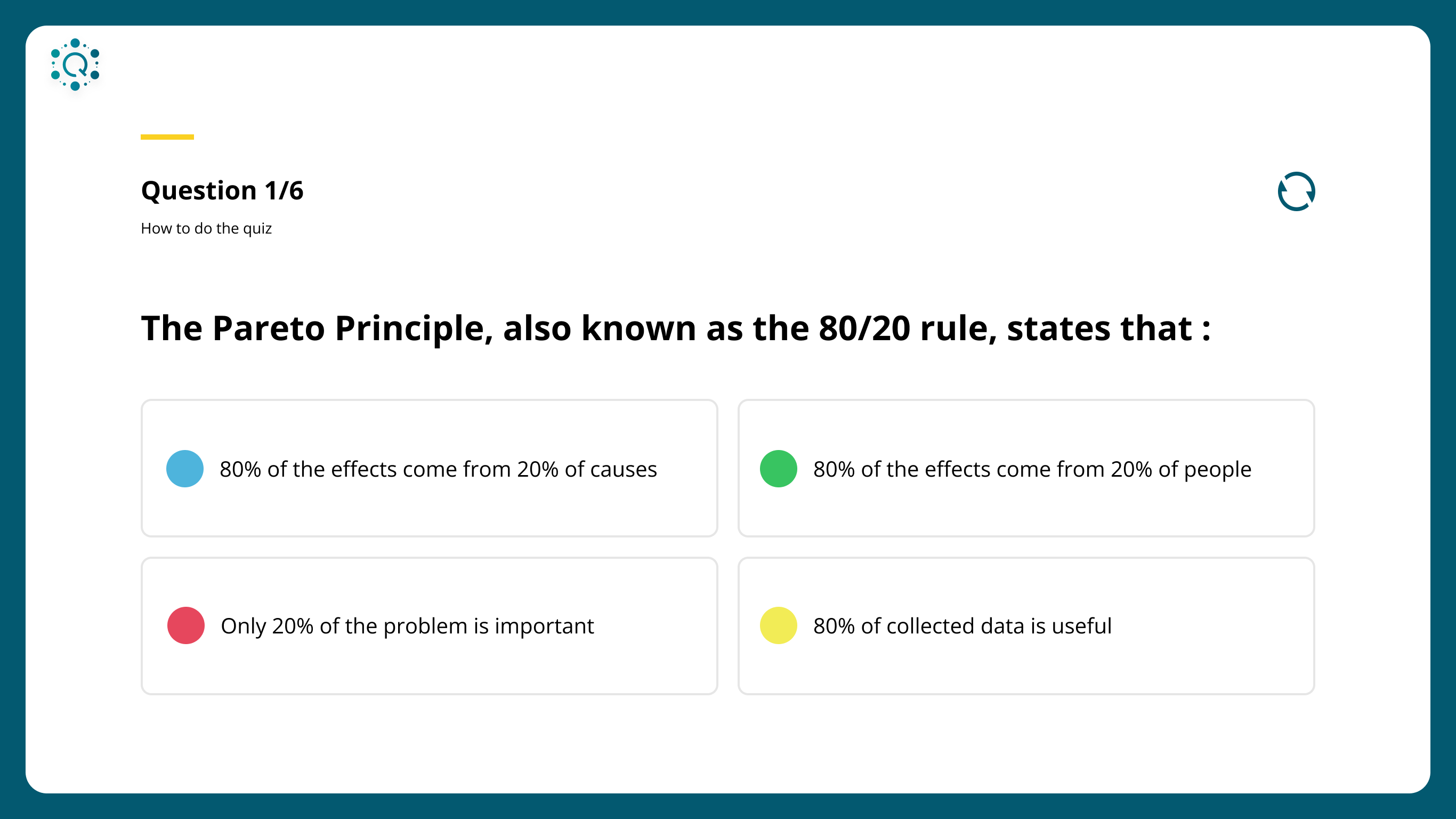This screenshot has height=819, width=1456.
Task: Pick "80% of collected data is useful"
Action: click(x=962, y=626)
